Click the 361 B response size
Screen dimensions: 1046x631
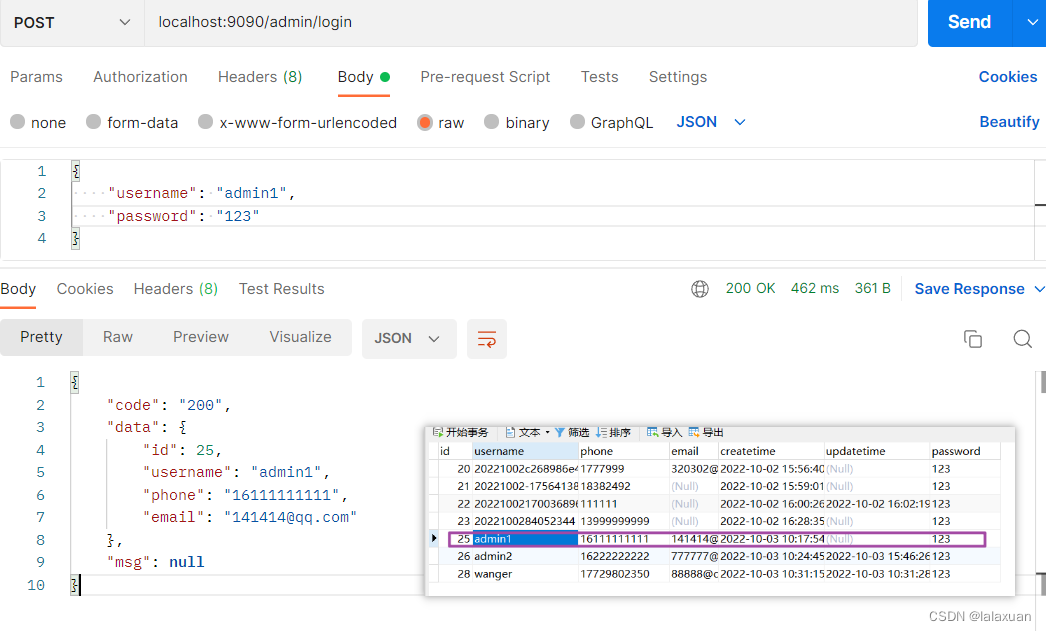coord(873,288)
